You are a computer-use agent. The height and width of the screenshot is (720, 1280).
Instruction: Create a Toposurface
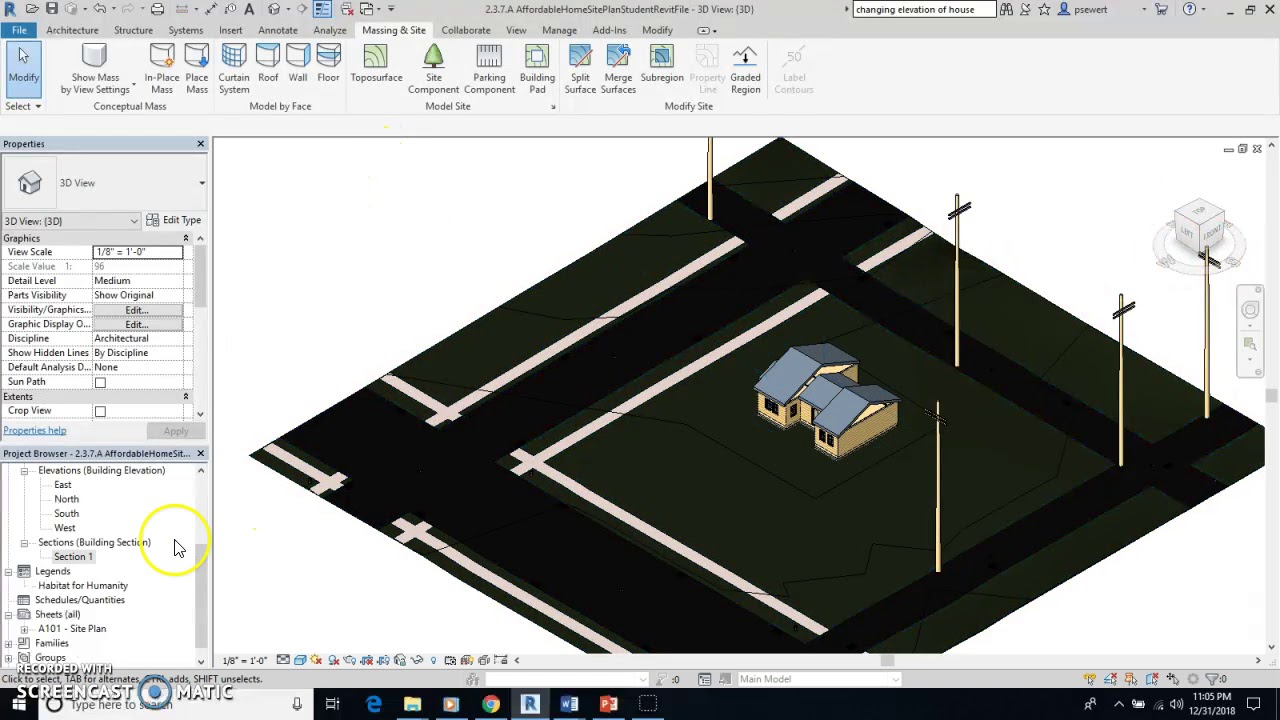(376, 63)
